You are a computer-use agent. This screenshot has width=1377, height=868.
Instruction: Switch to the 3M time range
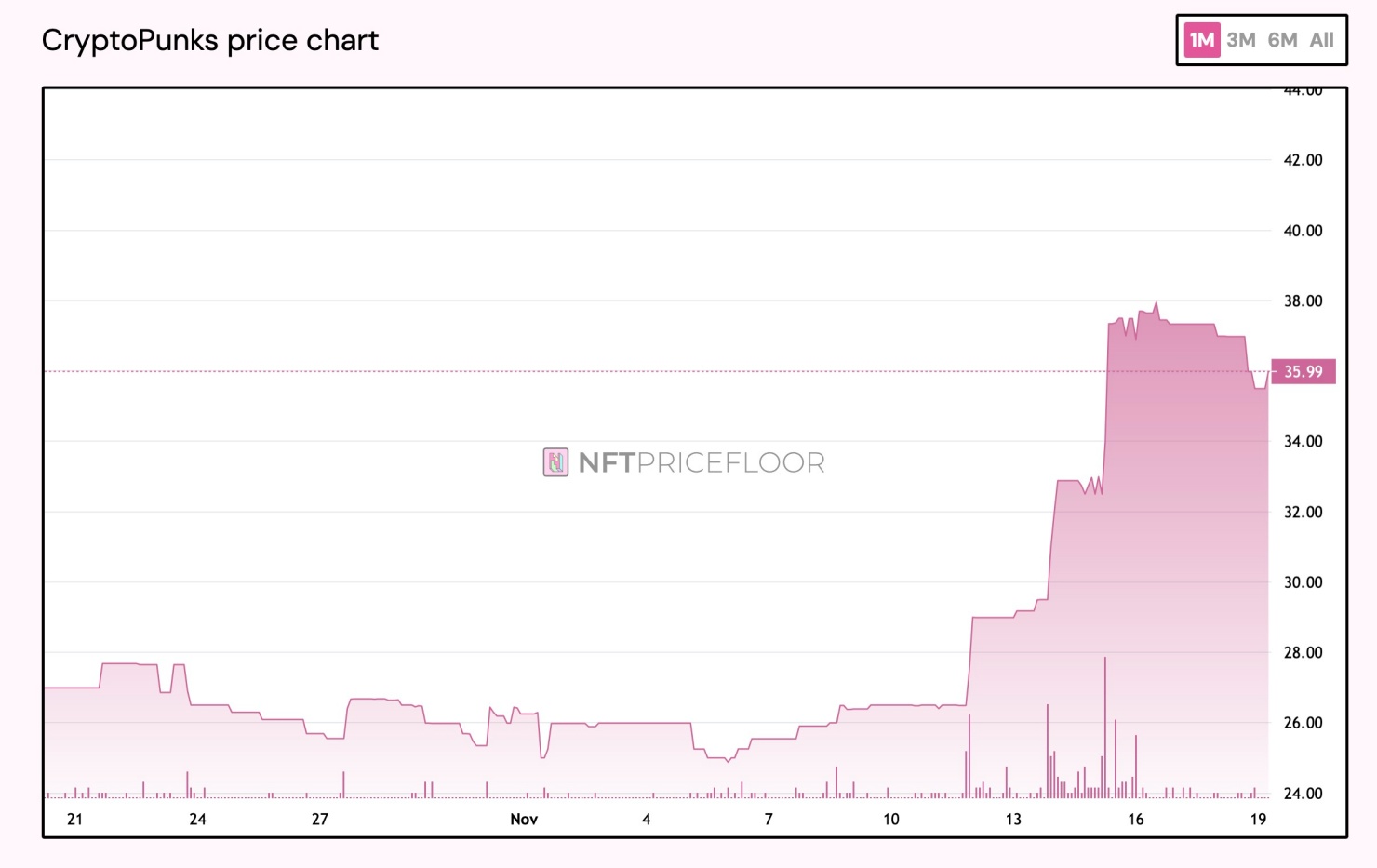pos(1240,40)
